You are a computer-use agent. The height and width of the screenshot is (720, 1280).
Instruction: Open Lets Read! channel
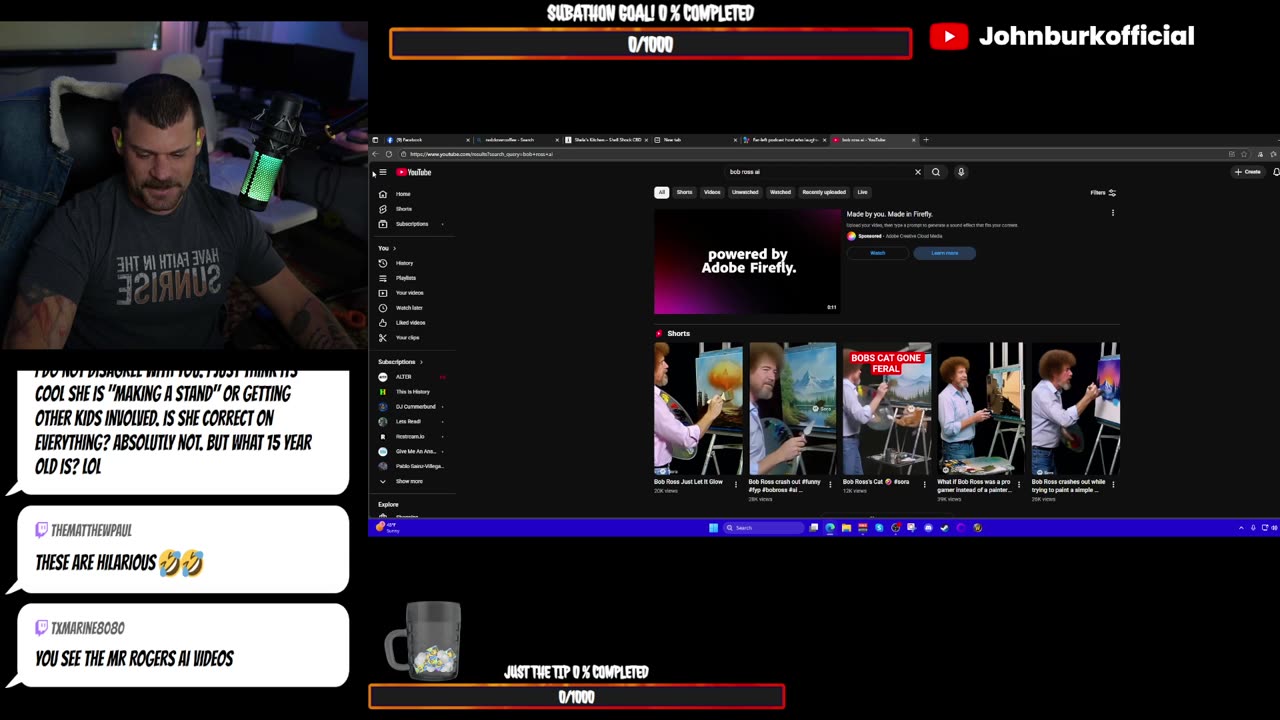tap(410, 422)
